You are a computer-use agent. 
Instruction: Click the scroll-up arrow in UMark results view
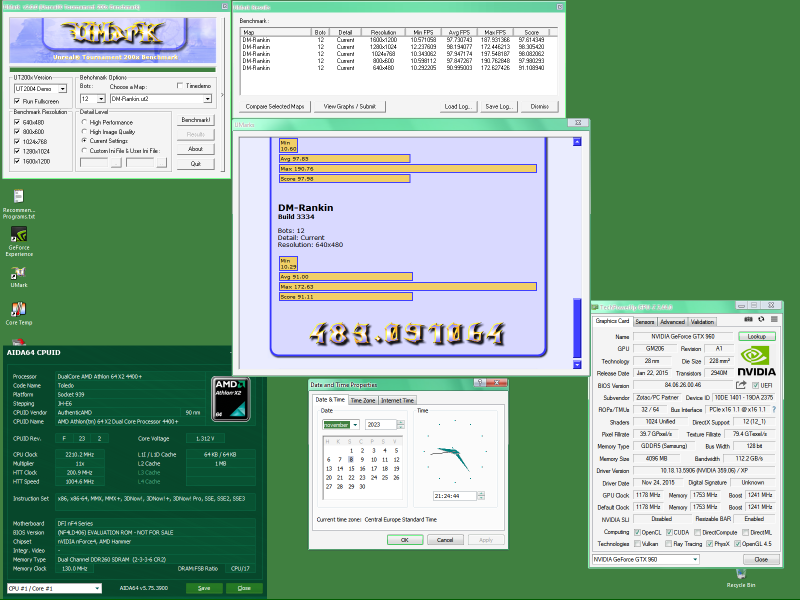click(x=577, y=142)
